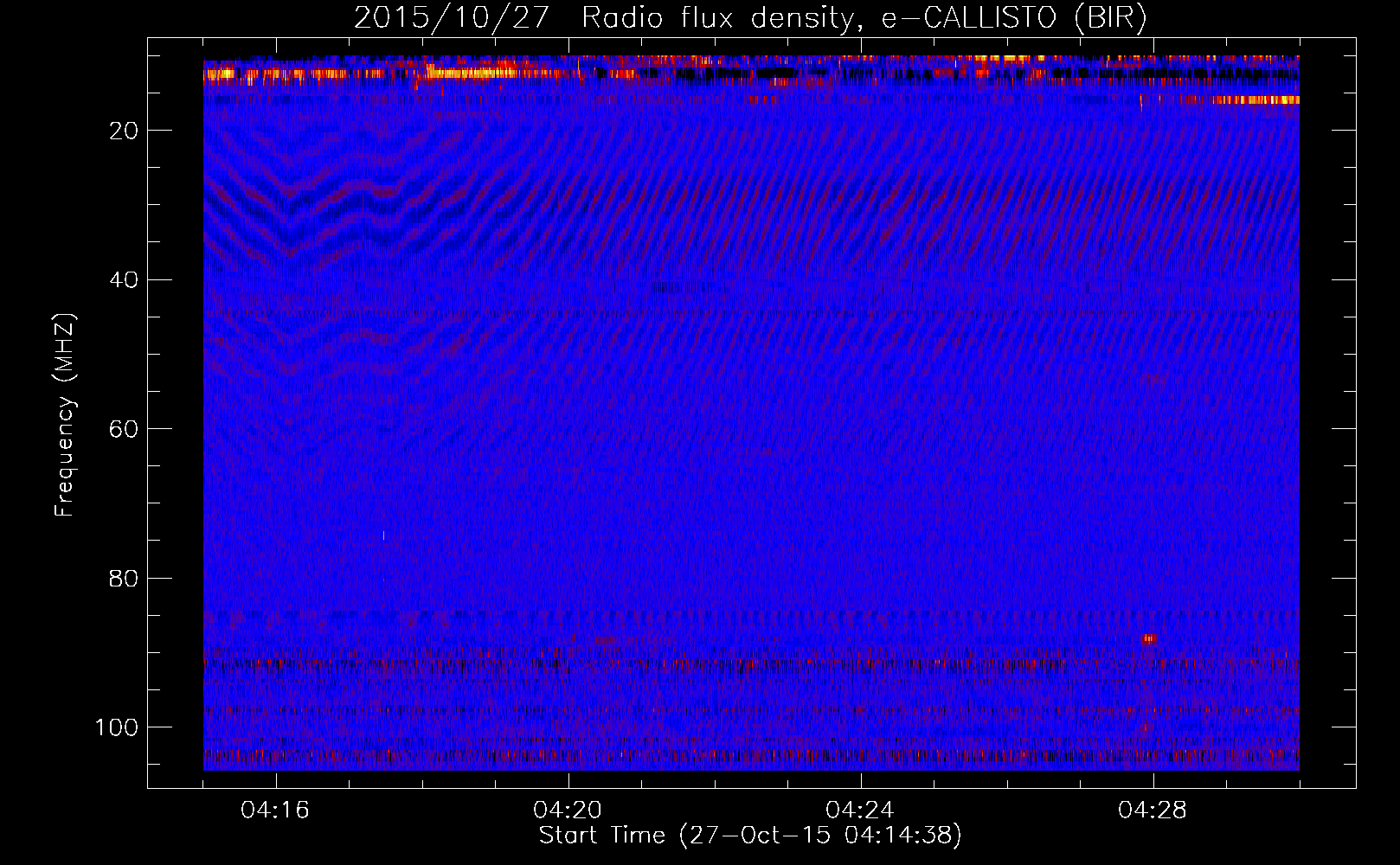Click the 'Start Time (27-Oct-15 04:14:38)' label

pyautogui.click(x=750, y=836)
